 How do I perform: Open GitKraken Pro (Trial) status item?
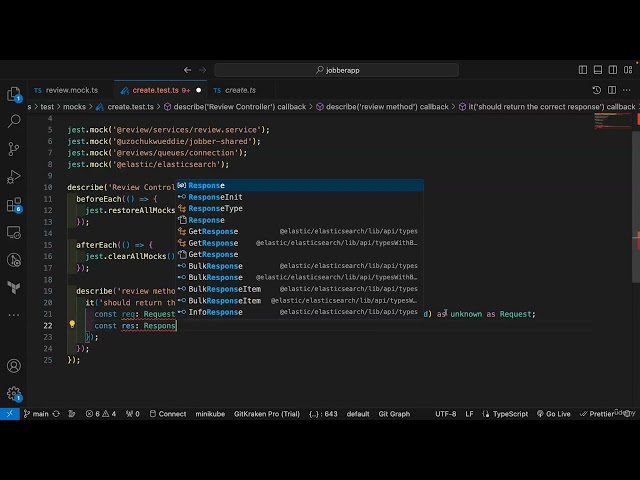267,414
